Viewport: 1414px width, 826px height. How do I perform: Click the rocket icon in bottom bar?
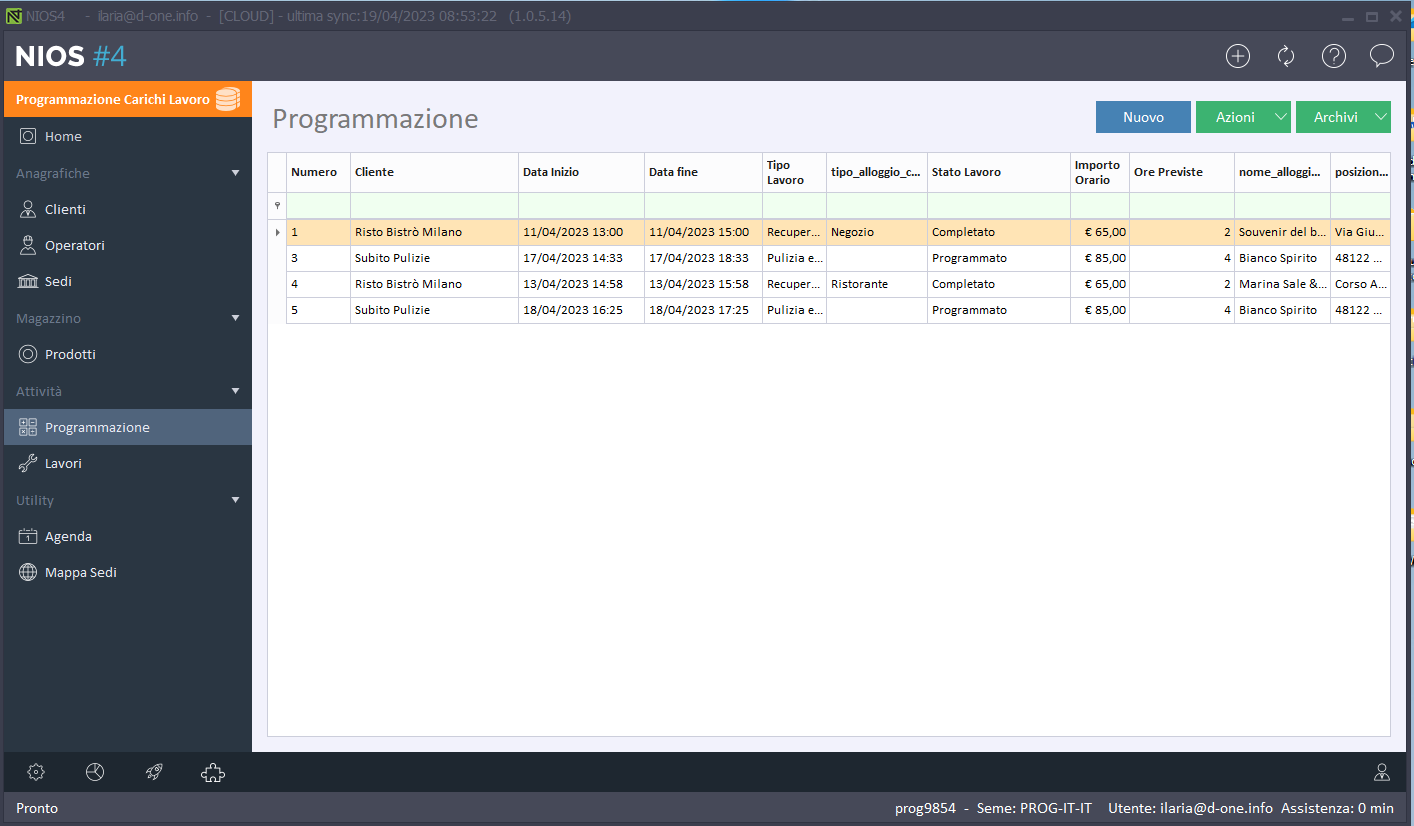pos(154,772)
